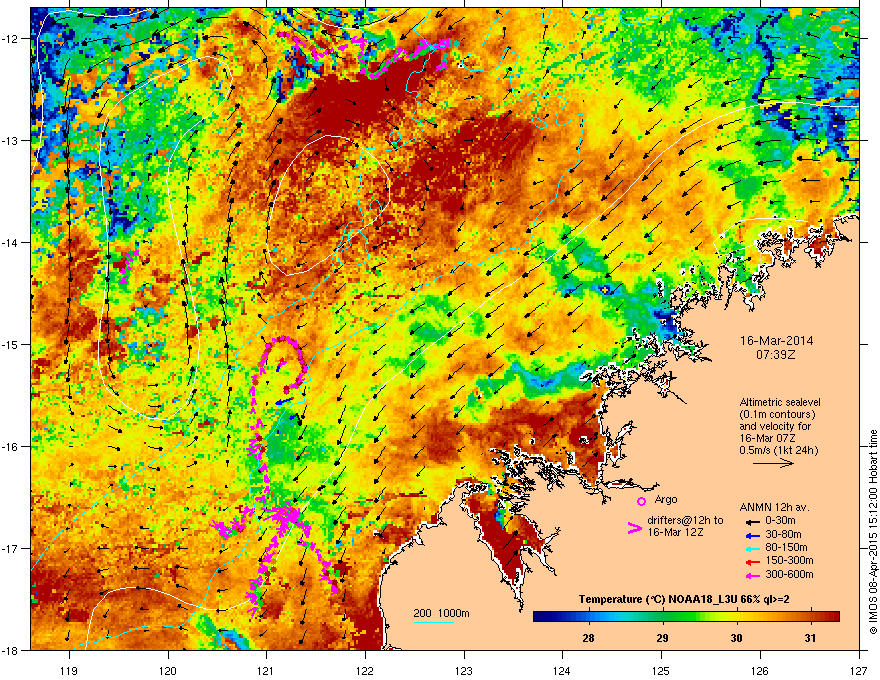880x680 pixels.
Task: Click the 30-80m depth label
Action: point(783,534)
